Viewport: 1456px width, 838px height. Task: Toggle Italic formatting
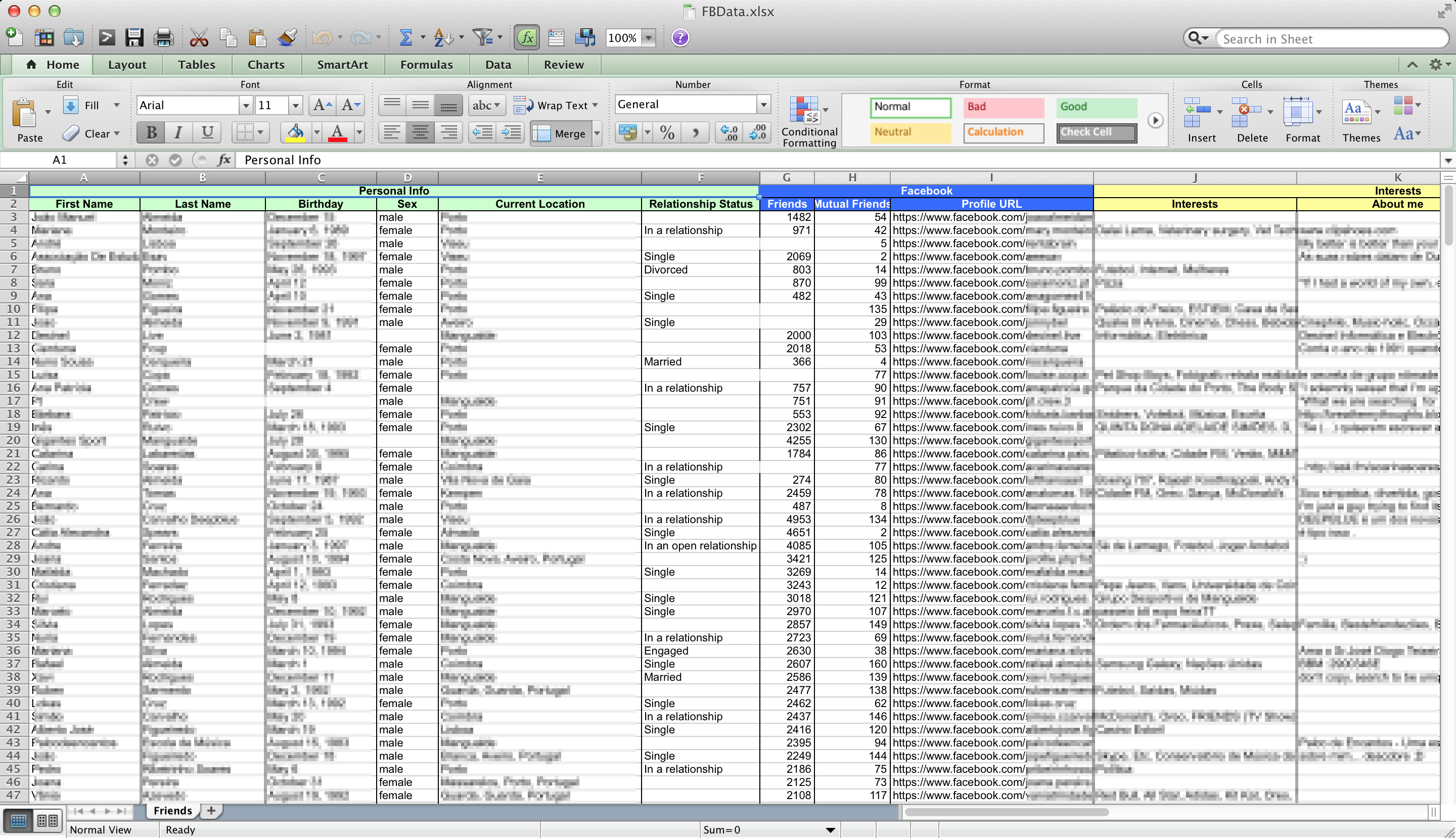point(179,133)
